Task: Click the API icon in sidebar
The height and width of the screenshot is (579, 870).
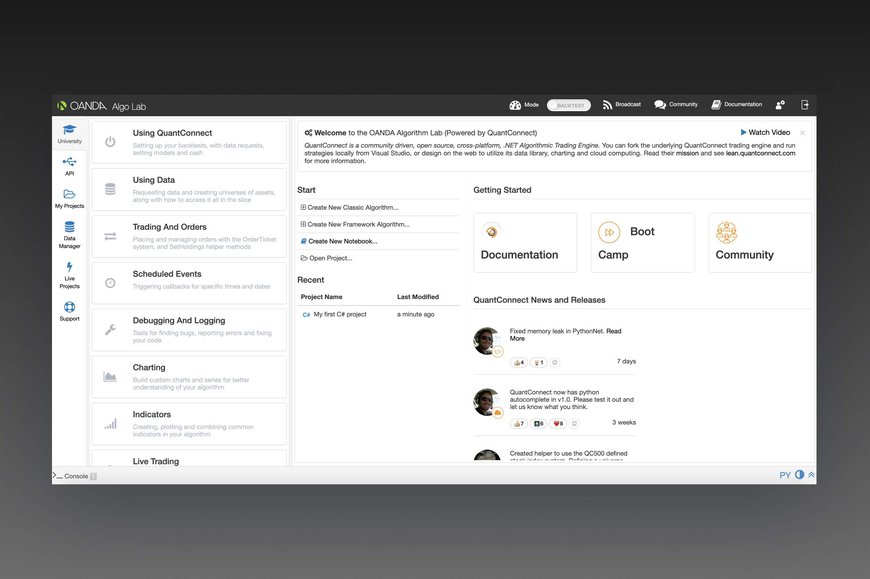Action: tap(69, 165)
